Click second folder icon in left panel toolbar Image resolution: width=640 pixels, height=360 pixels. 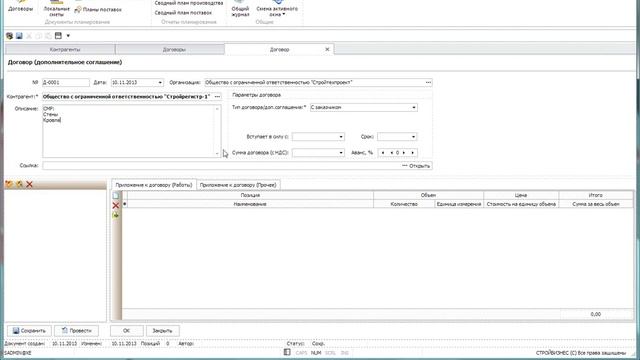coord(19,184)
